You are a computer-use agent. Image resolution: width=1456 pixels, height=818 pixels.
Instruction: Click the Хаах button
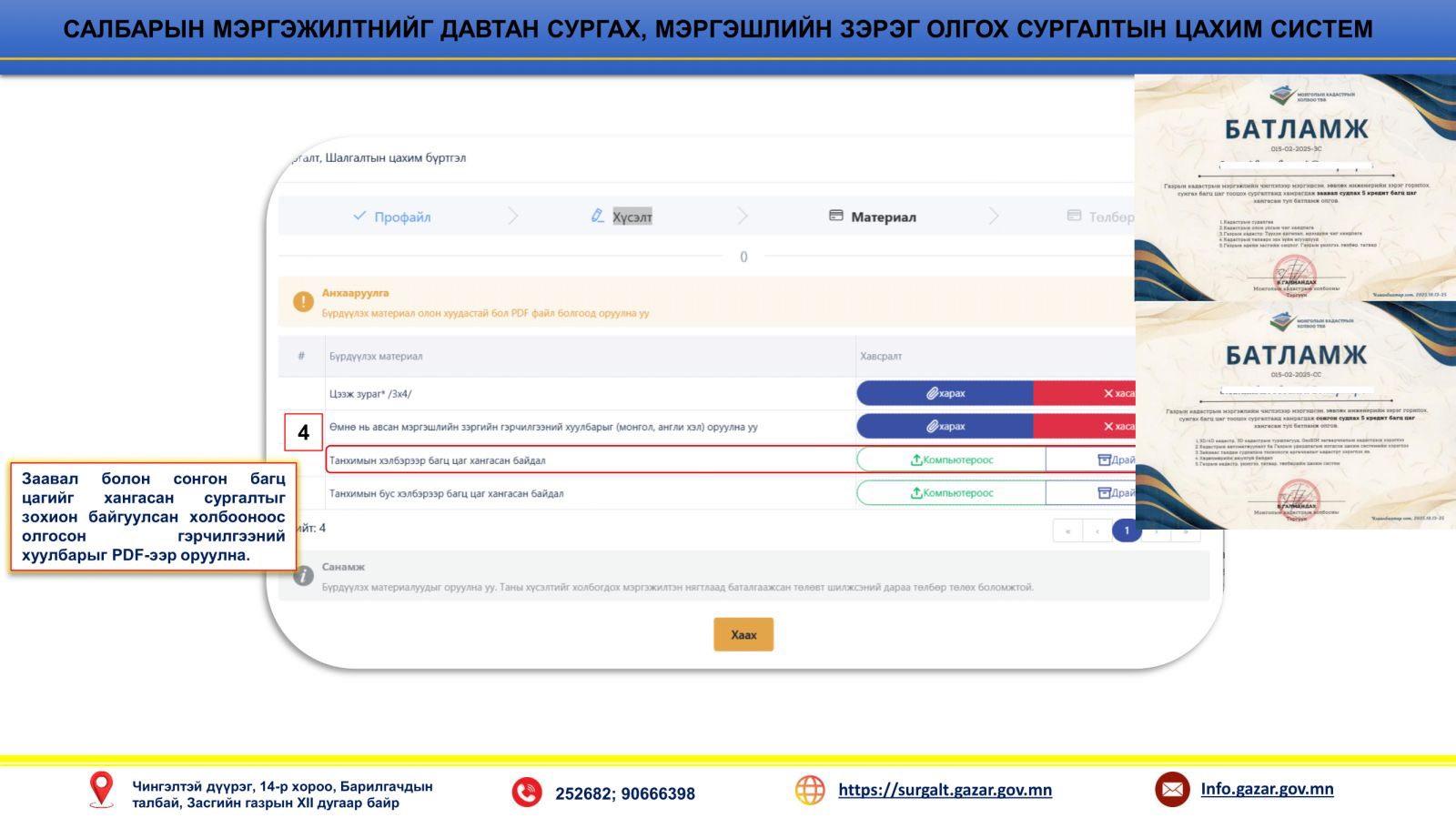click(x=743, y=634)
